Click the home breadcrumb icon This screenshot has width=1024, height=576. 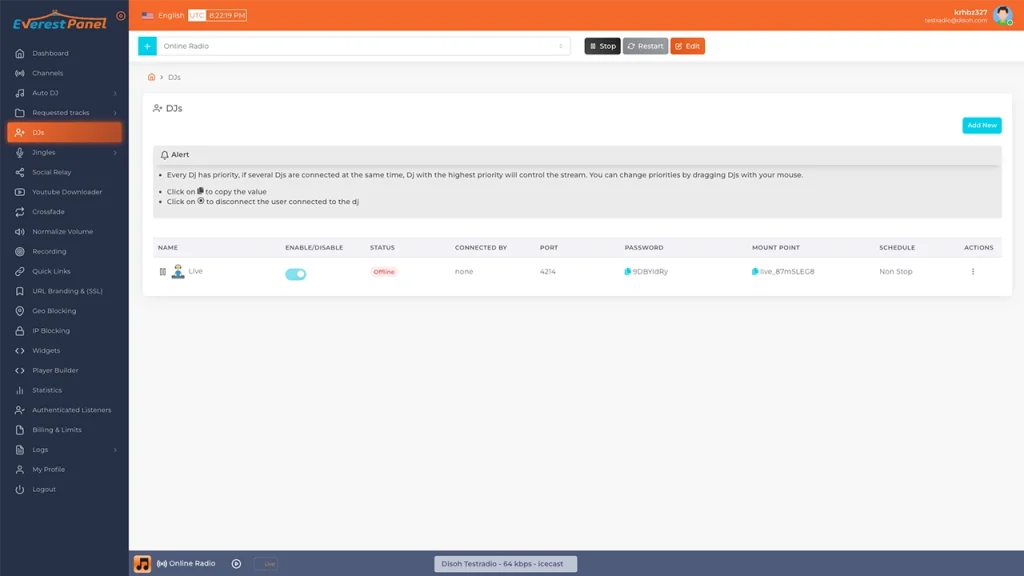click(x=151, y=77)
